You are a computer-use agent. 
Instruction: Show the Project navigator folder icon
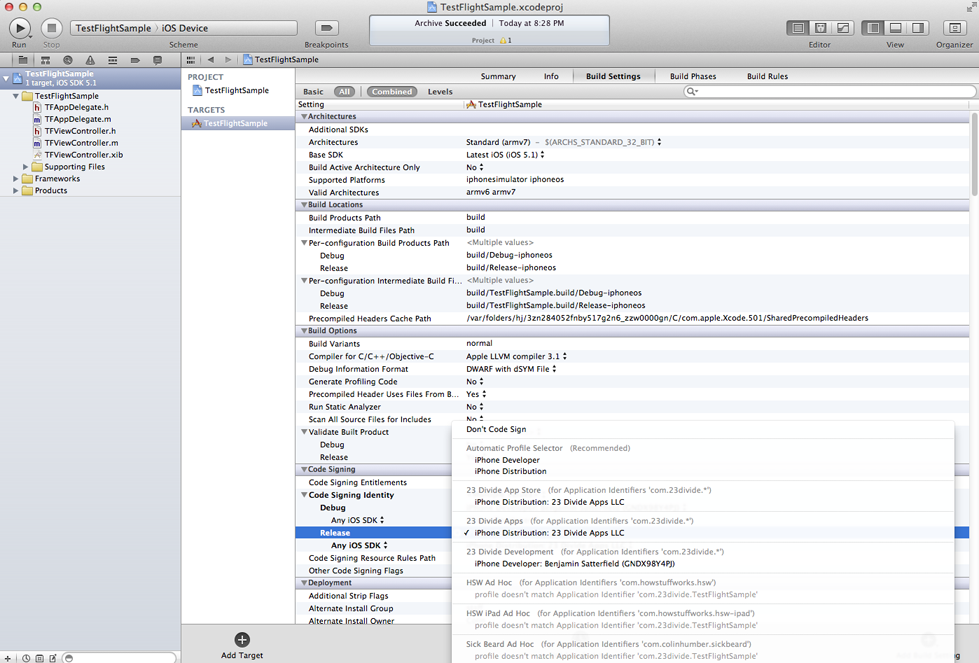(x=23, y=60)
